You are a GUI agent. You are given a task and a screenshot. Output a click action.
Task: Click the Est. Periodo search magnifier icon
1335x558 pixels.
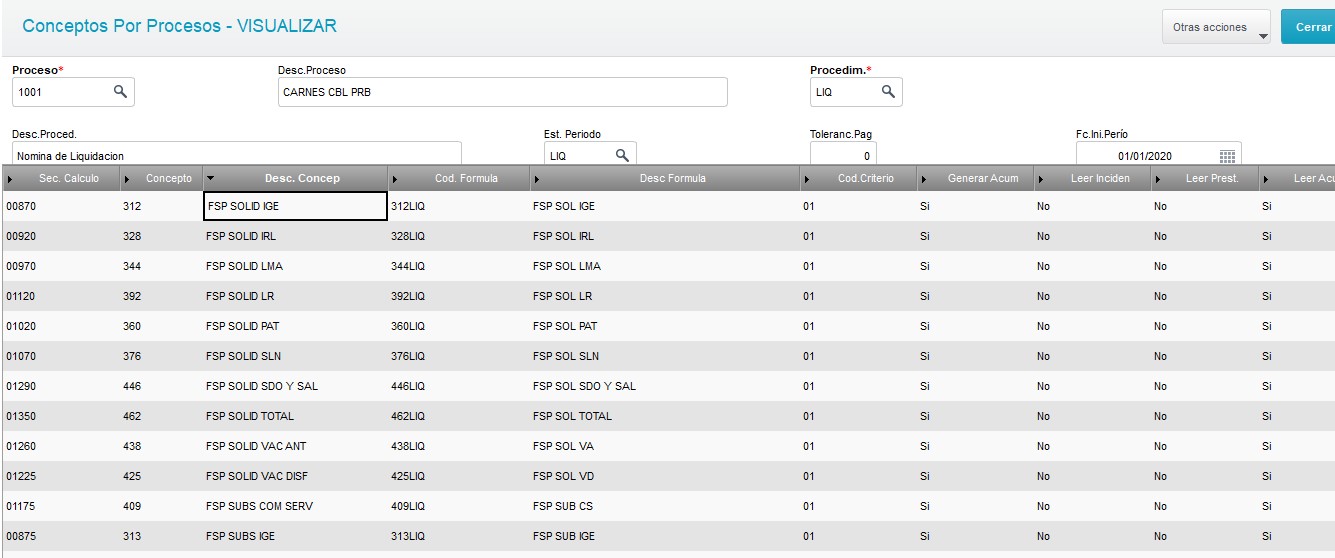click(622, 155)
